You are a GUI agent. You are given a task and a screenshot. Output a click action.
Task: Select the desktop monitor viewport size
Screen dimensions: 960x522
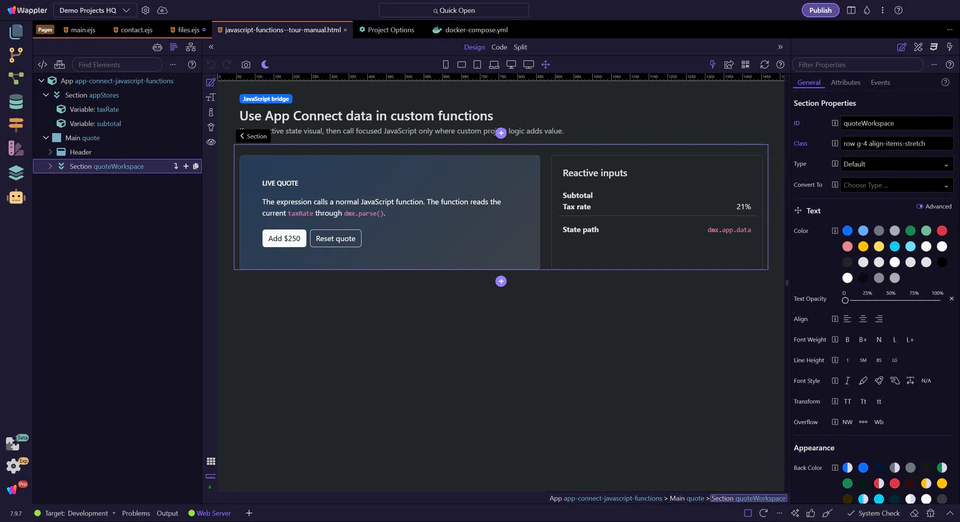tap(511, 64)
